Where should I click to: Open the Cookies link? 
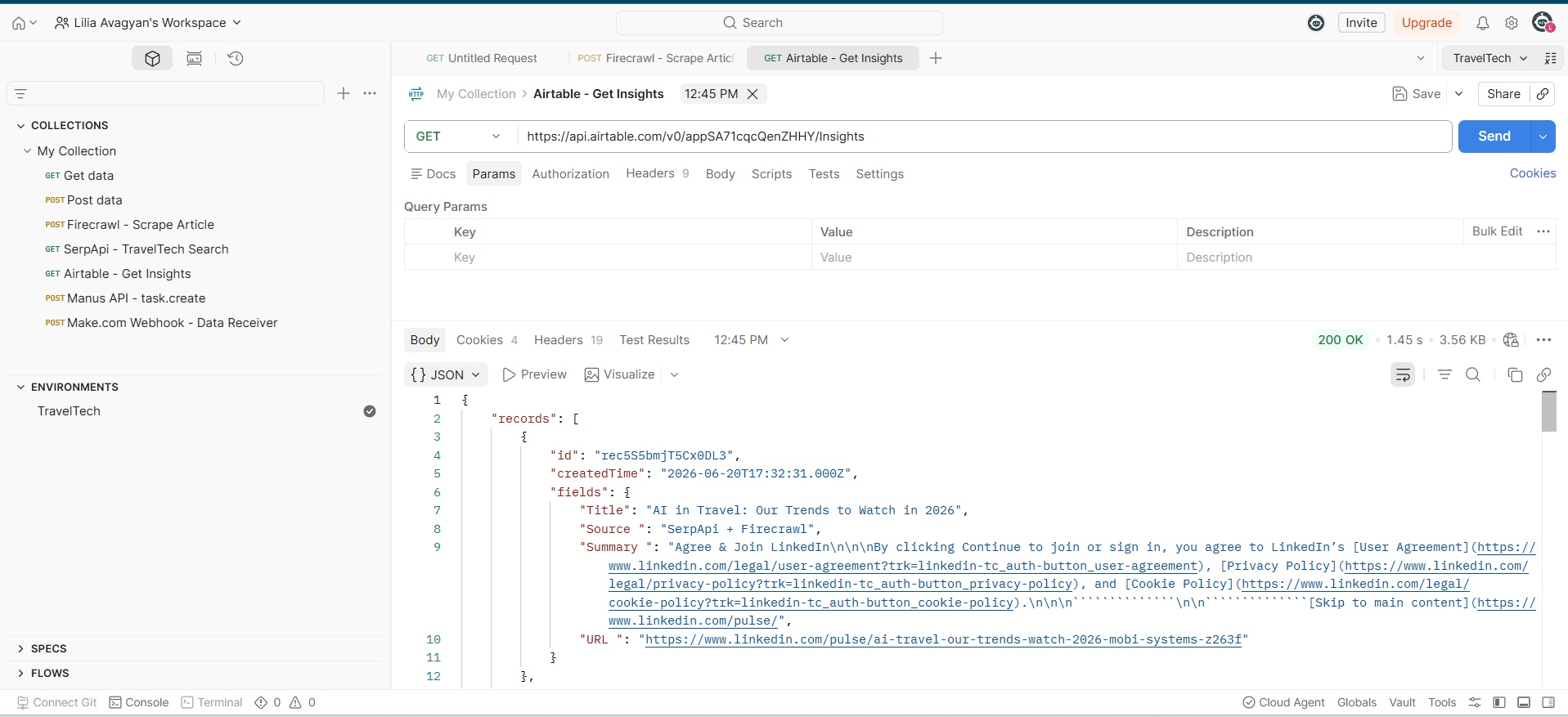[1532, 173]
